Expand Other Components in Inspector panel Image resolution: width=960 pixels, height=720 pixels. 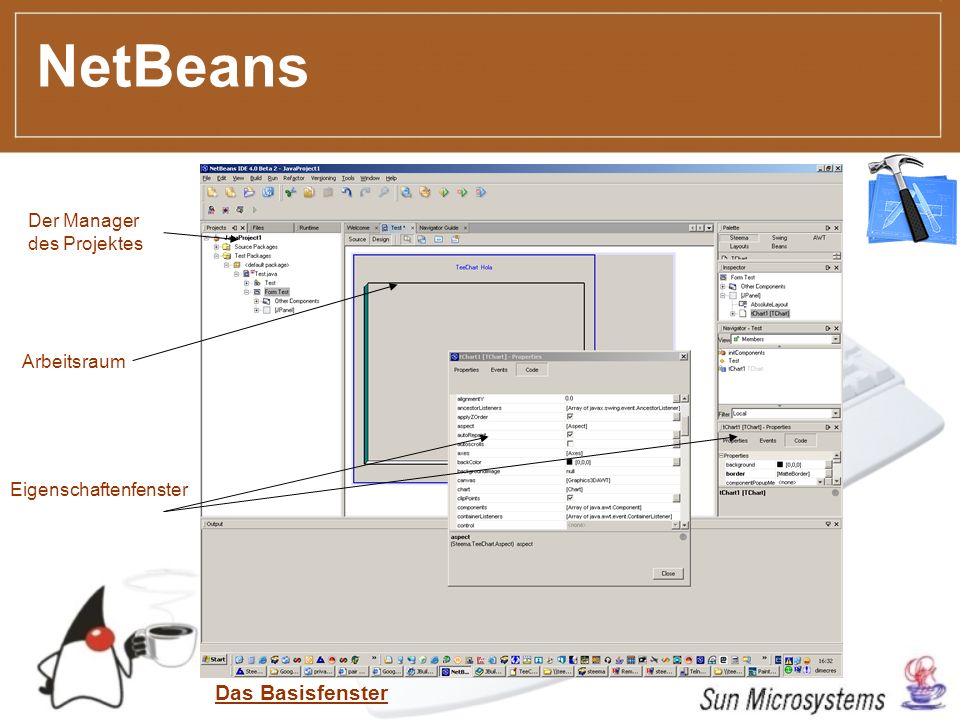(723, 287)
